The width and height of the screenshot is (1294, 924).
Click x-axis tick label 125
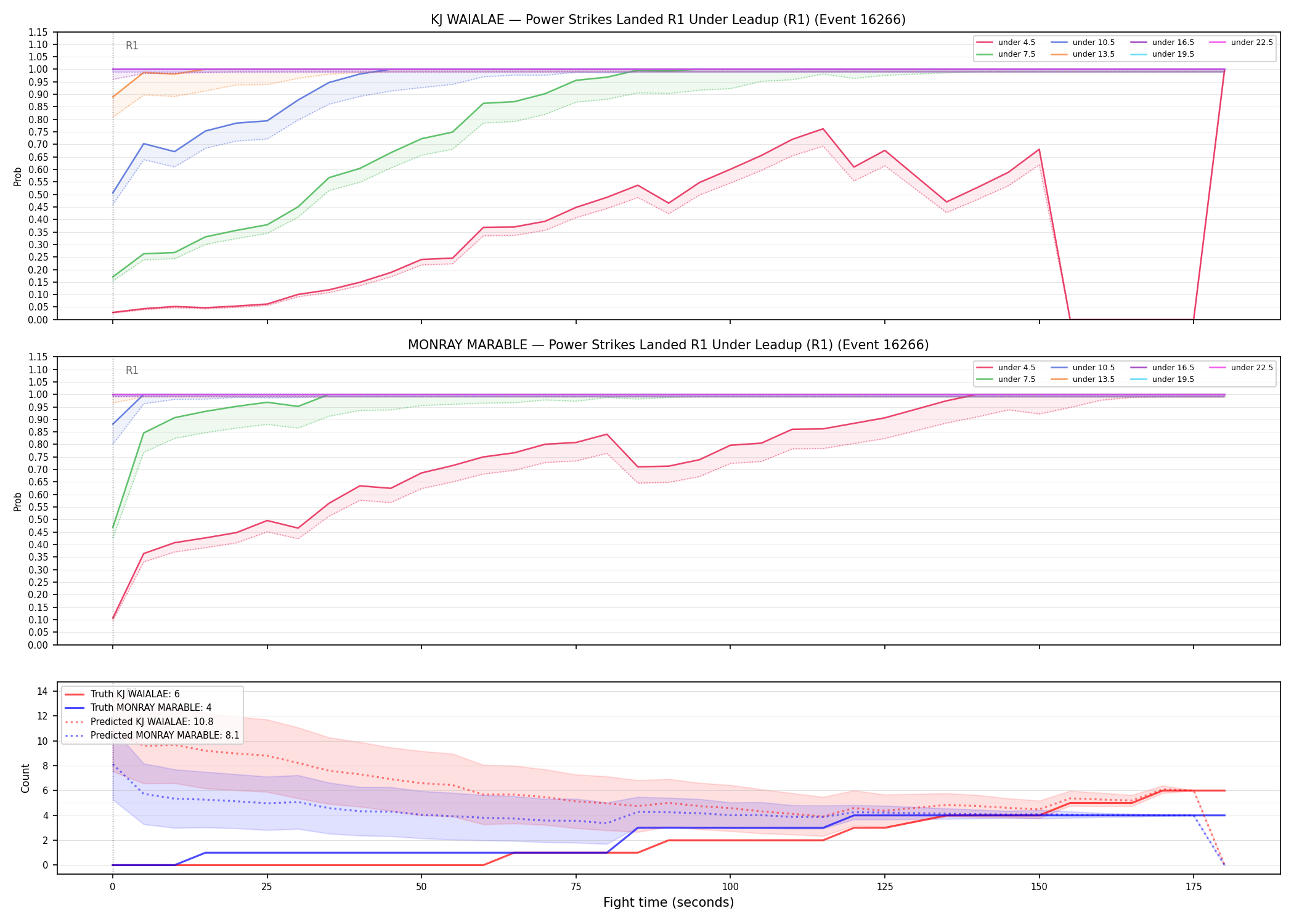pyautogui.click(x=885, y=887)
